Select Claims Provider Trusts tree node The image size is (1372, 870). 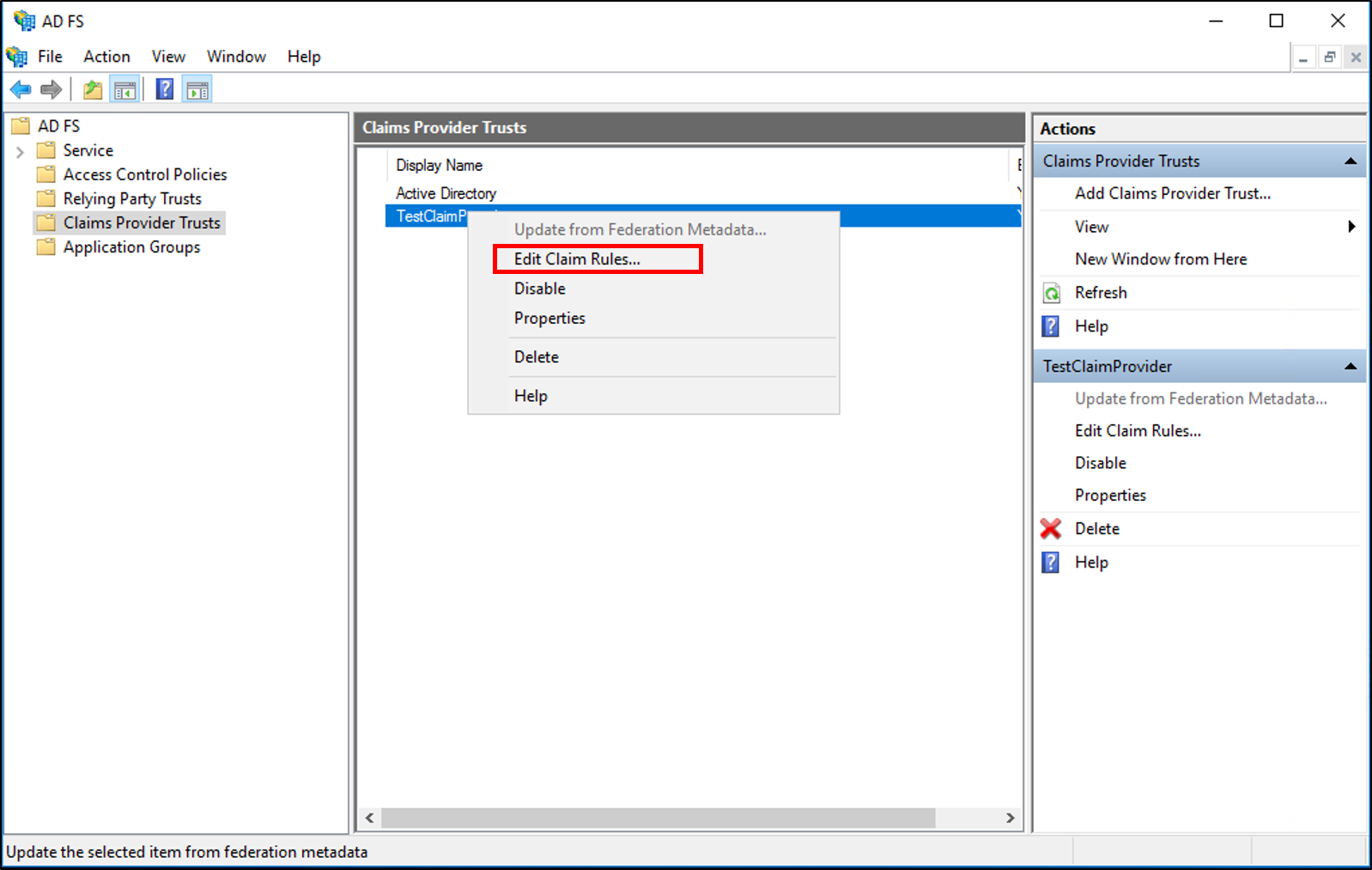[142, 222]
